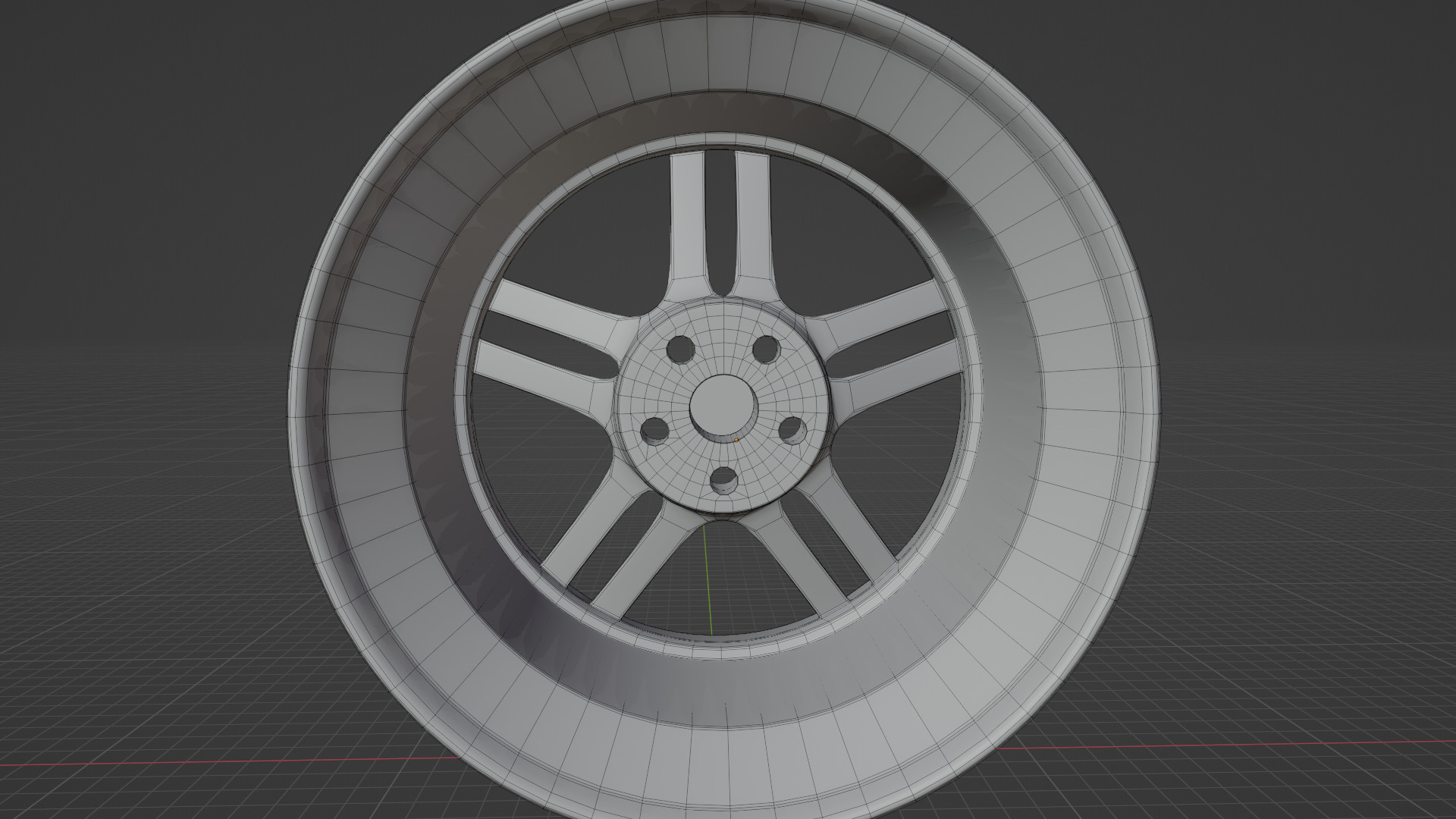Click the bottom lug bolt hole
This screenshot has width=1456, height=819.
pyautogui.click(x=724, y=481)
